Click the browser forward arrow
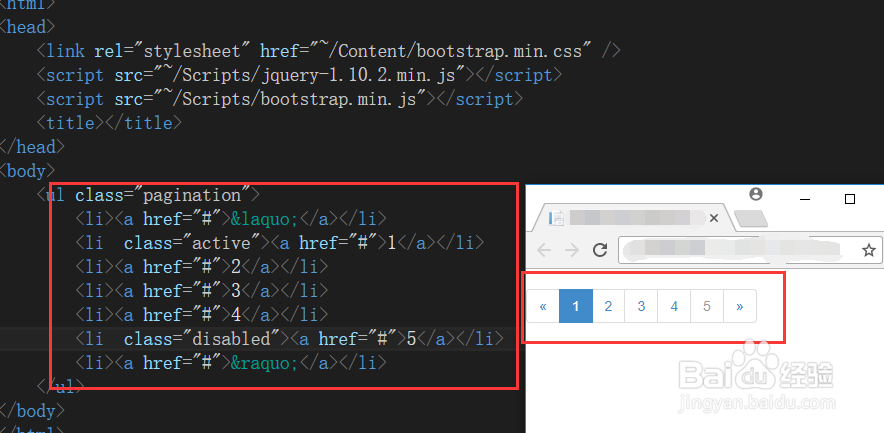The width and height of the screenshot is (884, 433). 571,250
